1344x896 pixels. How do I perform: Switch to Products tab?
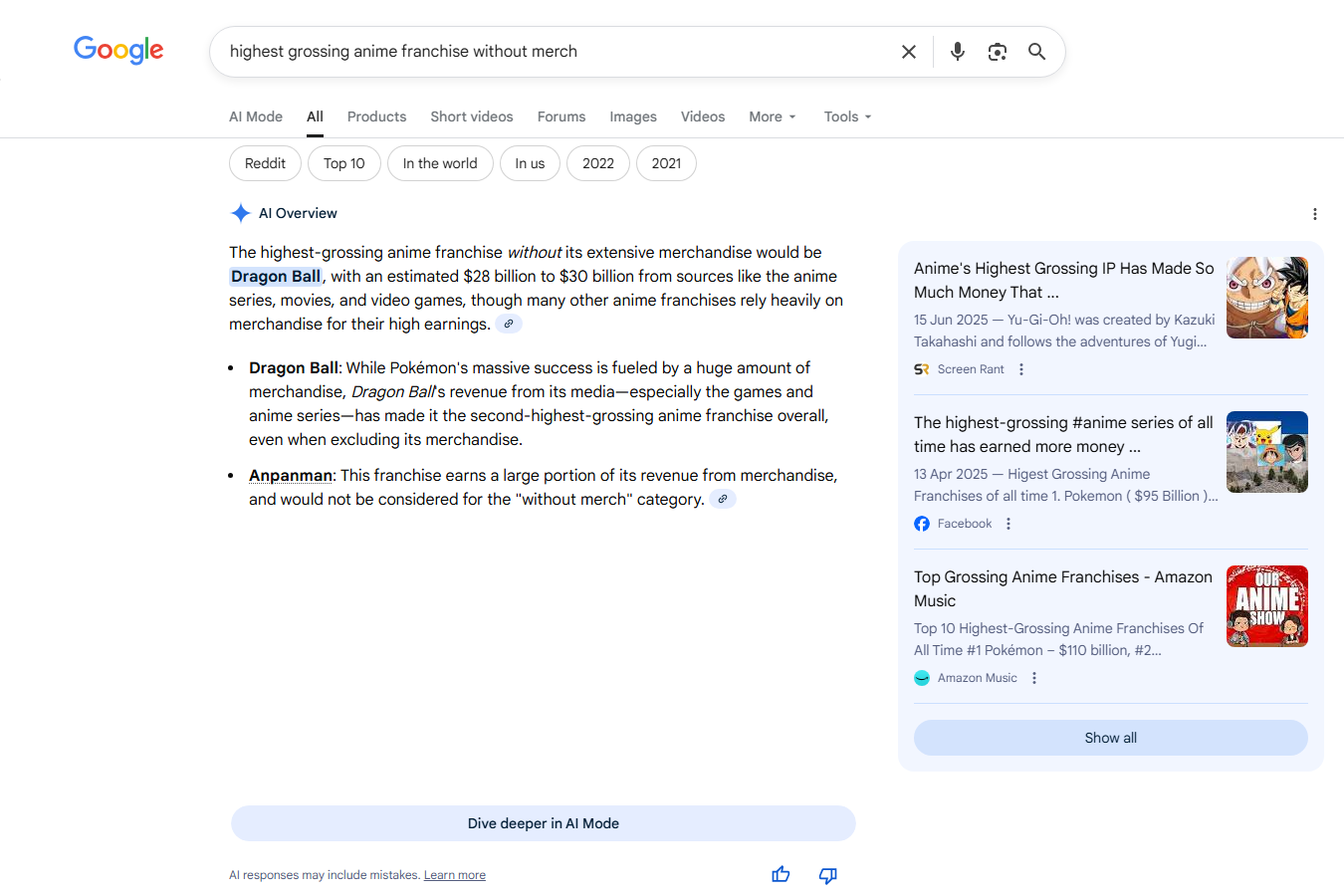click(376, 116)
